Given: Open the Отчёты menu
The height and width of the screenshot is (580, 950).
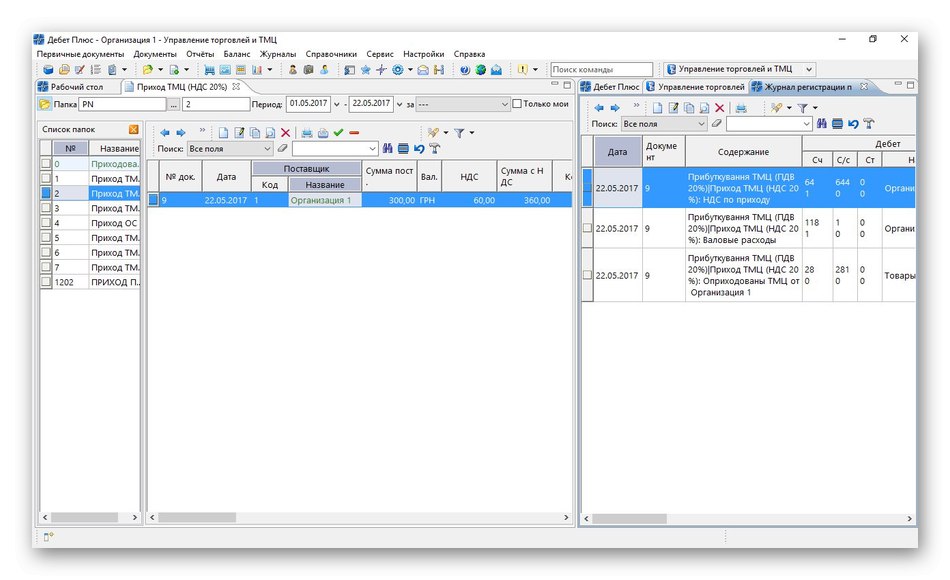Looking at the screenshot, I should (x=200, y=54).
